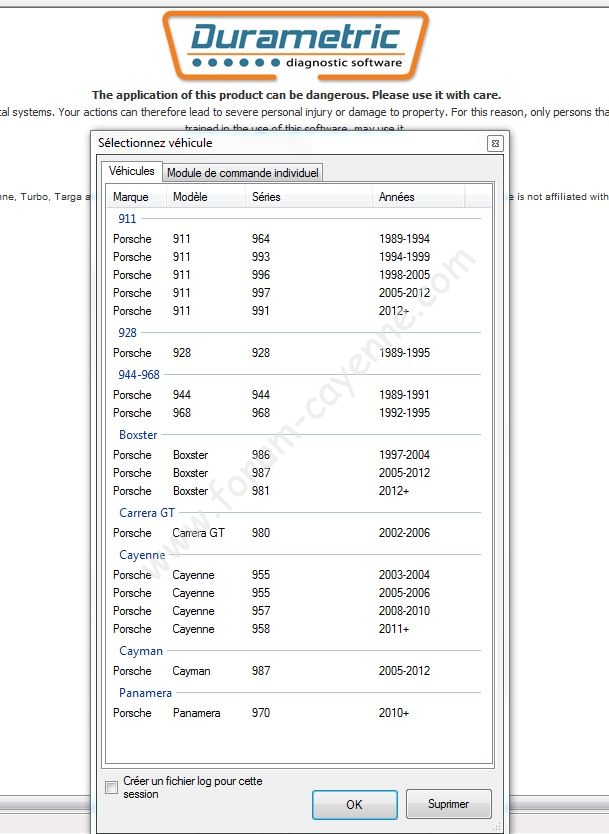Enable the Créer un fichier log checkbox
Image resolution: width=609 pixels, height=834 pixels.
coord(112,787)
